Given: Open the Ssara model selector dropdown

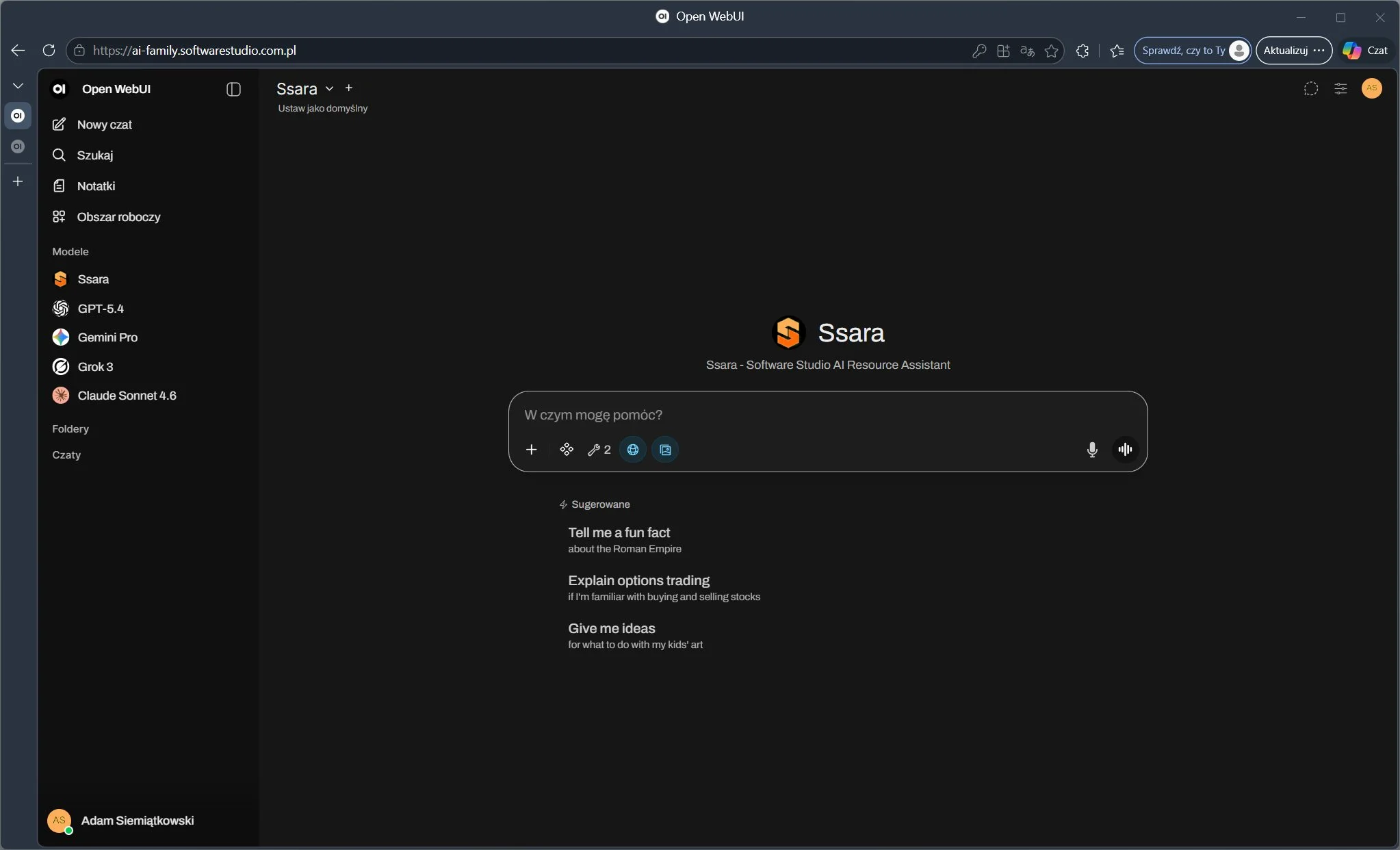Looking at the screenshot, I should 304,89.
